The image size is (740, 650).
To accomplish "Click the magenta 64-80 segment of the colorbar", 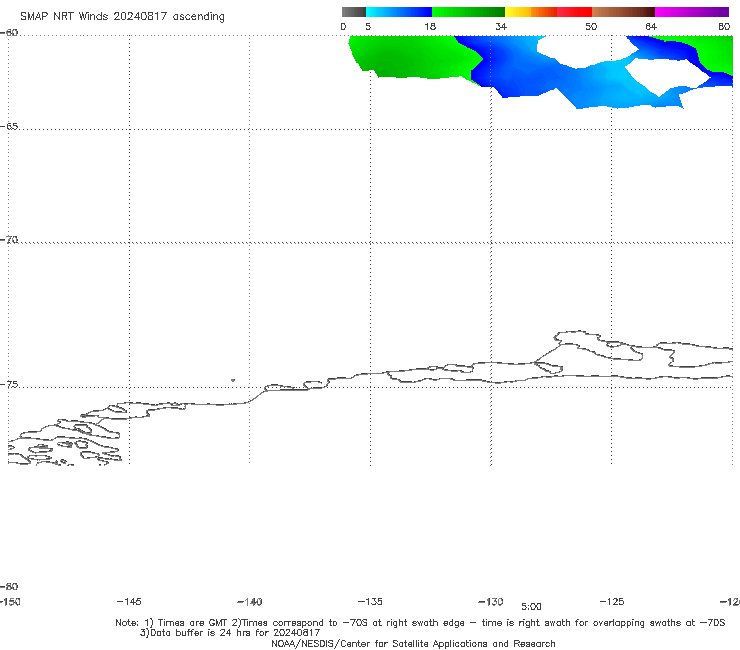I will pos(692,12).
